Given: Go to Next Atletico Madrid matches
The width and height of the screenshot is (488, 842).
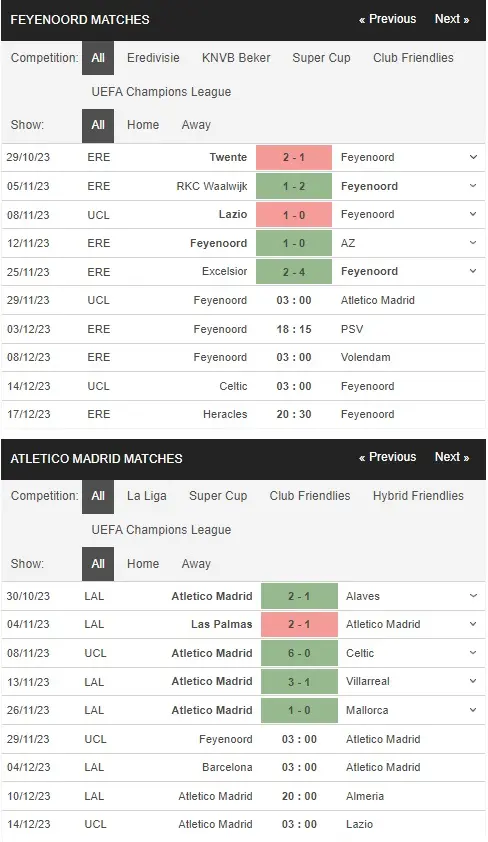Looking at the screenshot, I should click(452, 457).
